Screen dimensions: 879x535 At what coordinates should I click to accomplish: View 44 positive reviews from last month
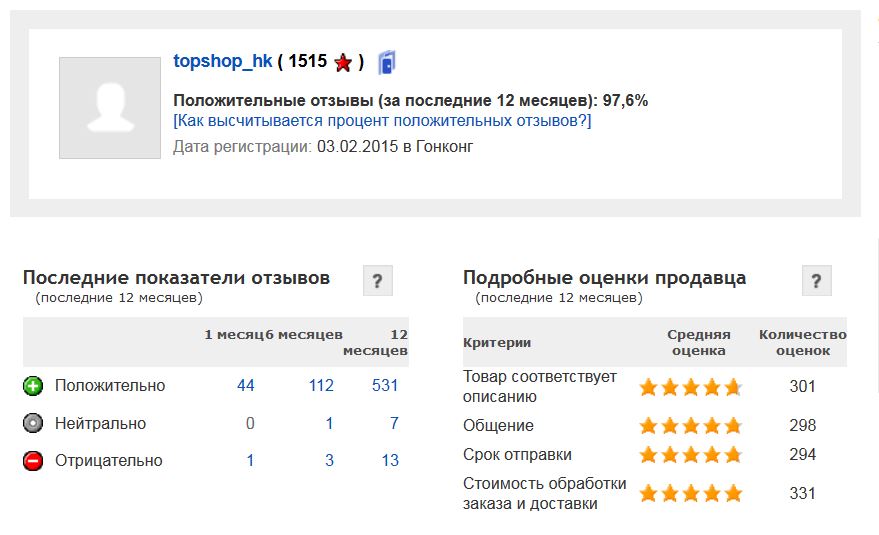pos(246,386)
